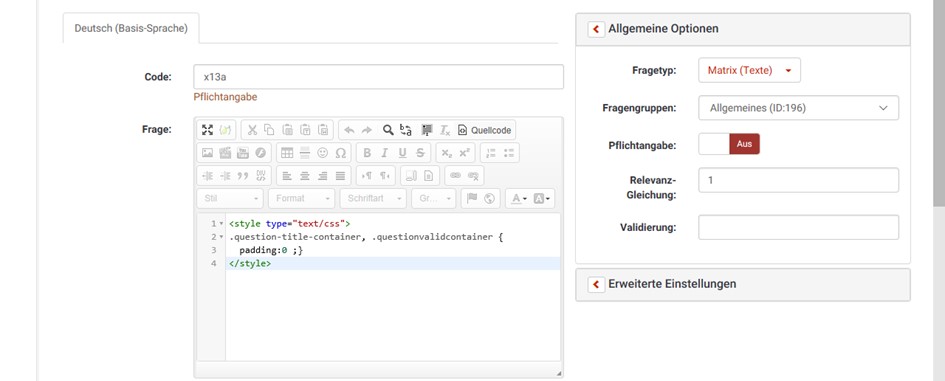Open the smiley emoticon picker
Viewport: 945px width, 381px height.
coord(322,153)
